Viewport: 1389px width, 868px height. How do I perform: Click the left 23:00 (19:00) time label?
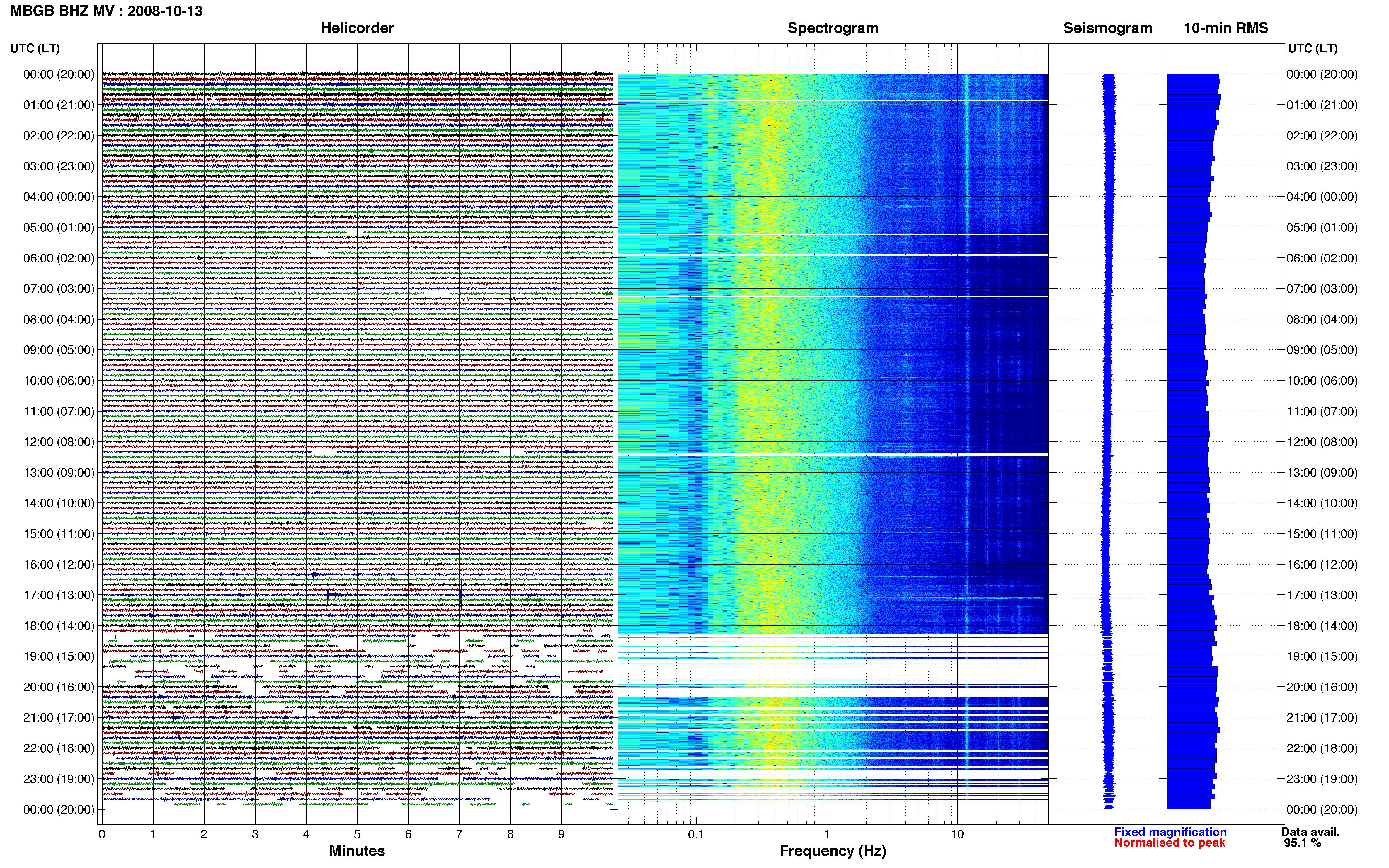click(59, 779)
